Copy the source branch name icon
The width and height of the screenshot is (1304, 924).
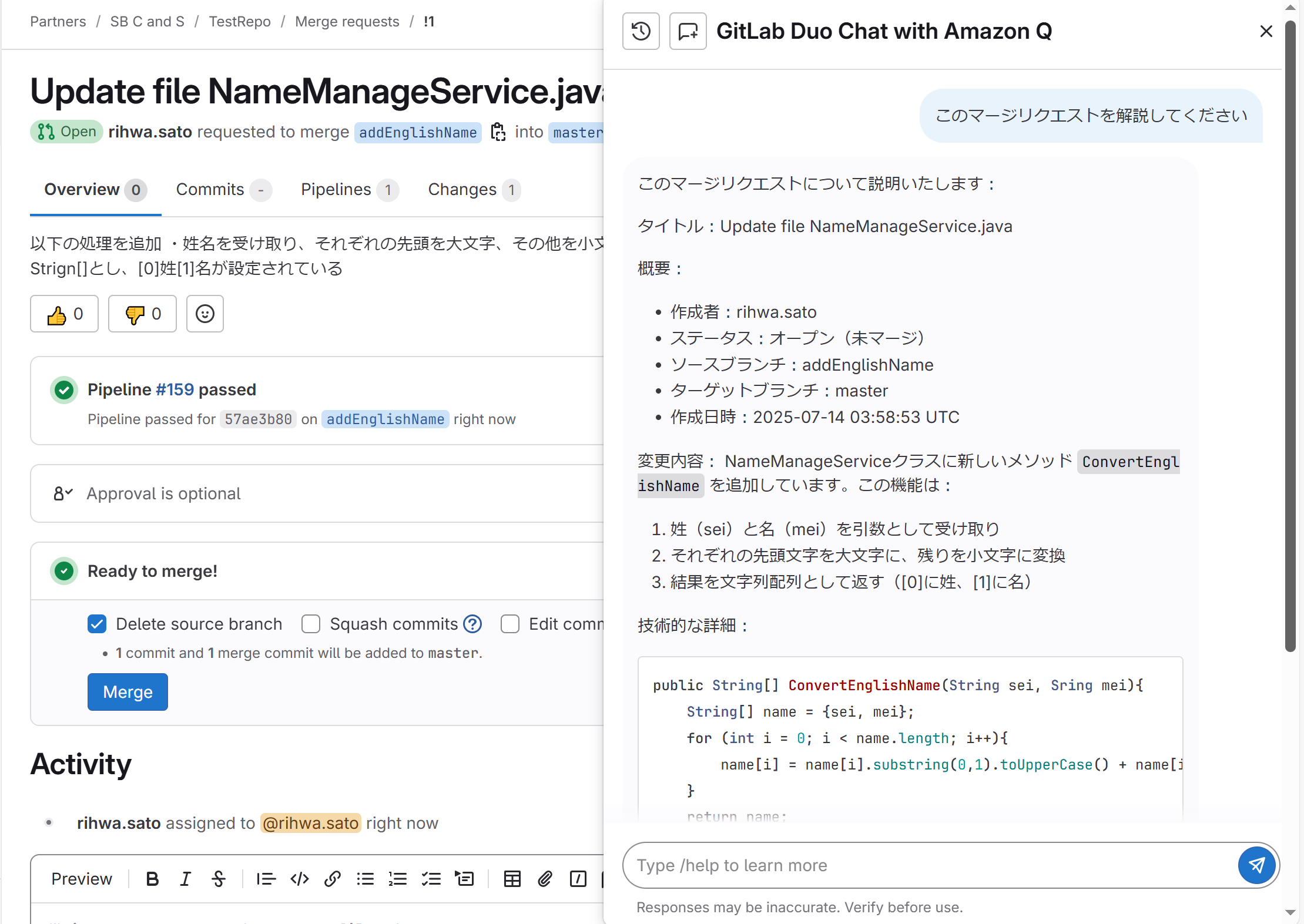coord(498,132)
